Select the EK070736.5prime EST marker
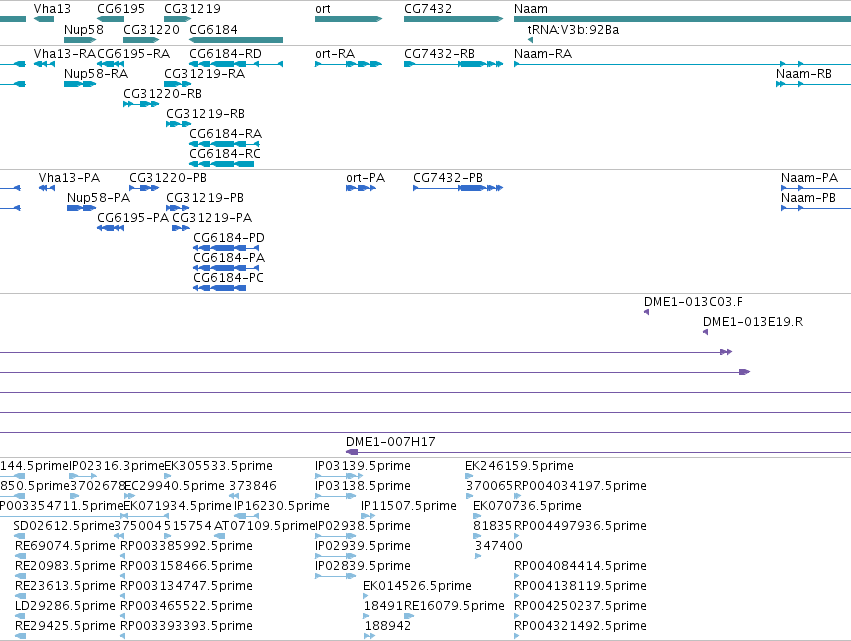The height and width of the screenshot is (641, 851). (477, 516)
